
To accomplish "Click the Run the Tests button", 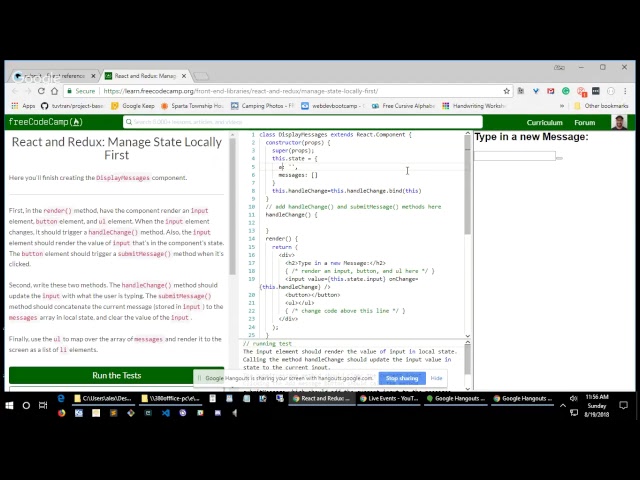I will 116,375.
